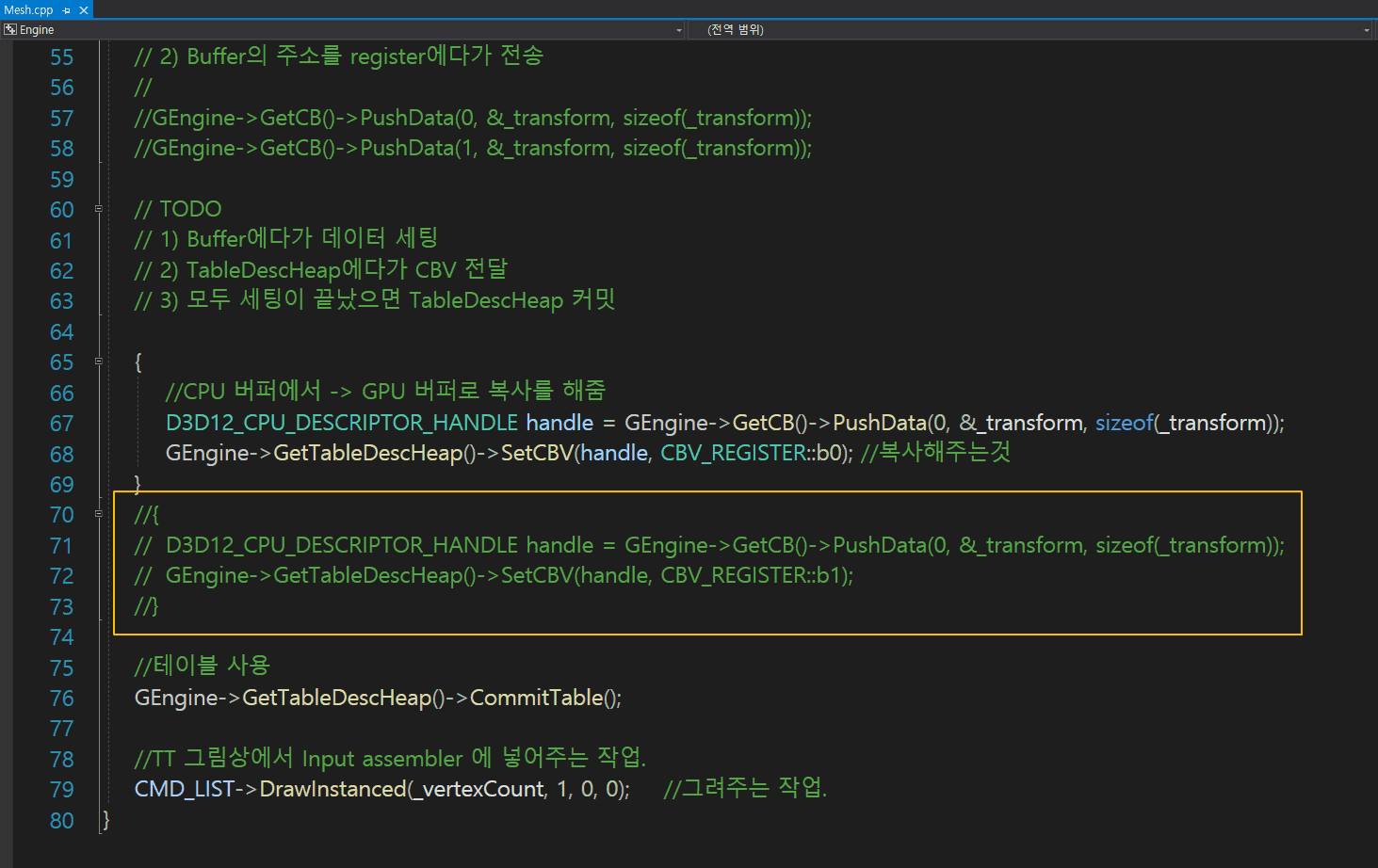Click the commented D3D12_CPU_DESCRIPTOR_HANDLE line 71
The width and height of the screenshot is (1378, 868).
coord(709,545)
